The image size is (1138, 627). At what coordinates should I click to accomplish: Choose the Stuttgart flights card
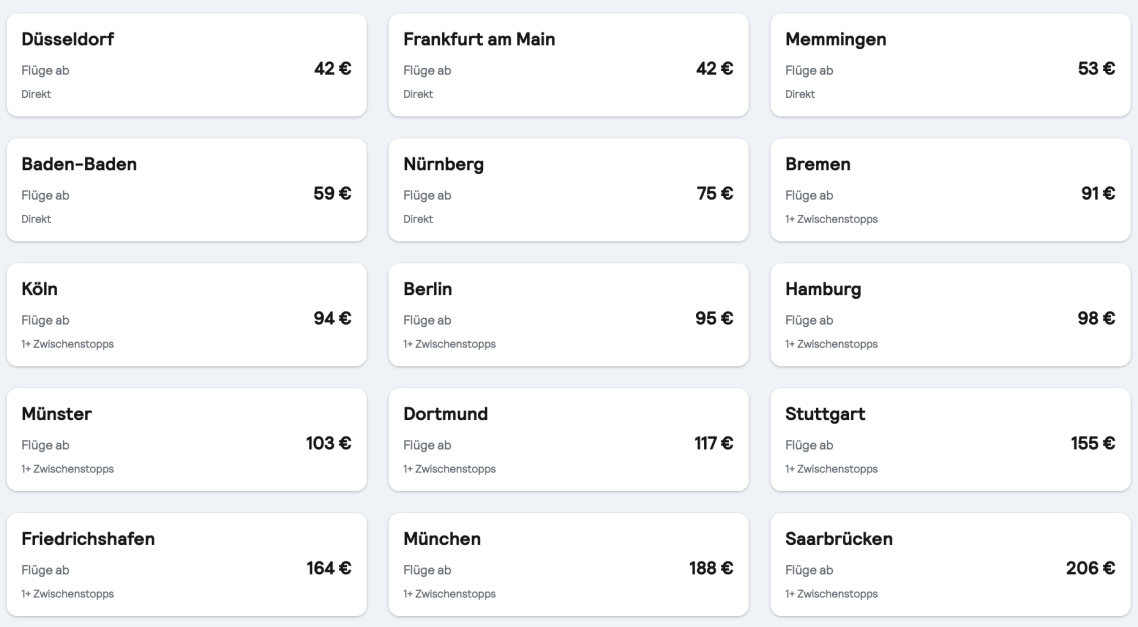point(950,440)
